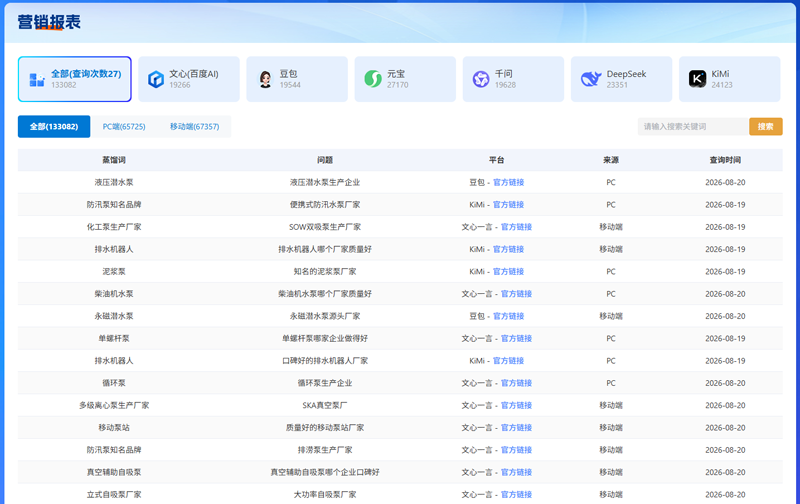Select the 全部(查询次数27) platform card
The height and width of the screenshot is (504, 800).
pos(74,79)
